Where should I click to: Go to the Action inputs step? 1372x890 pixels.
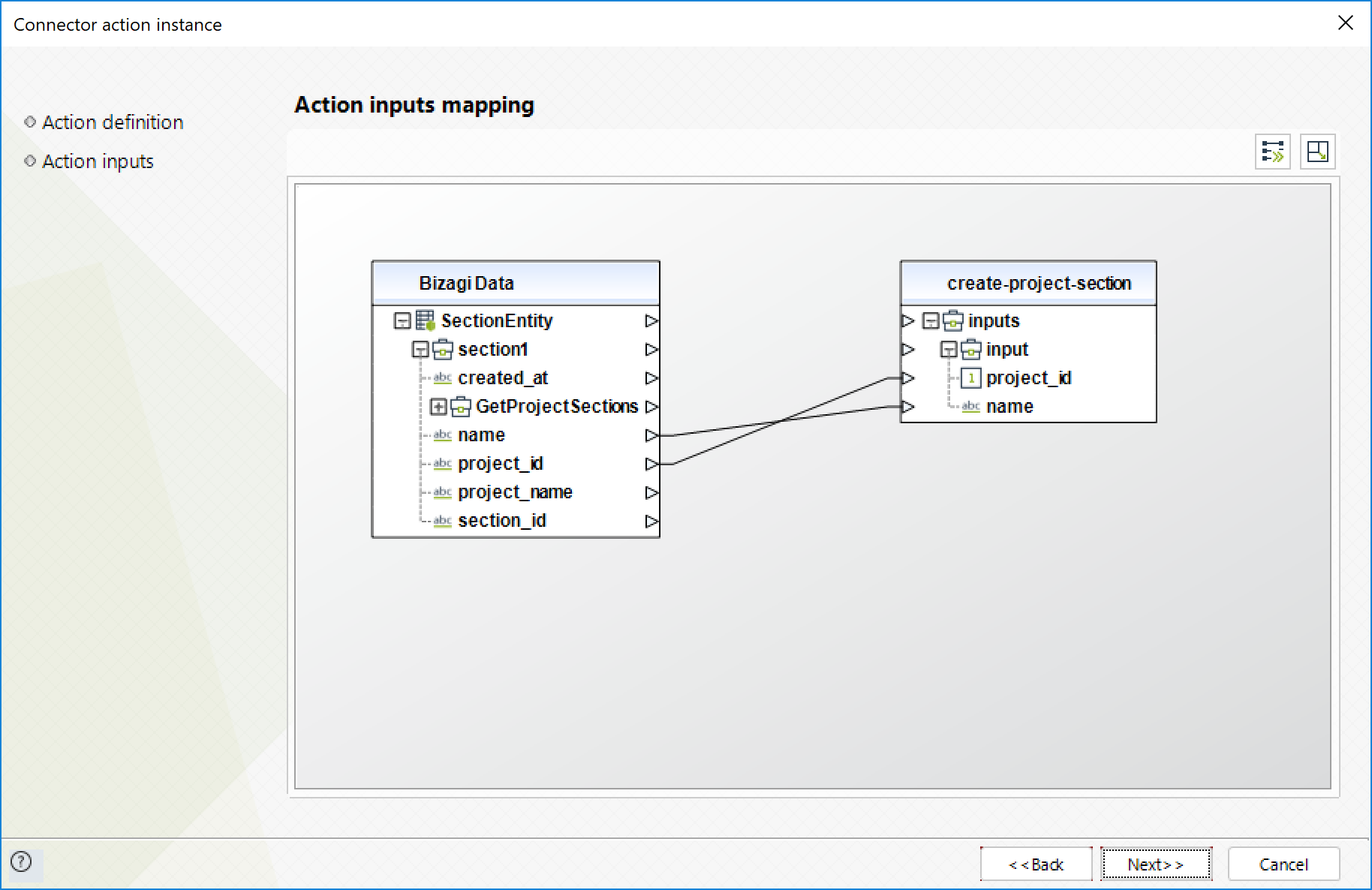[98, 161]
